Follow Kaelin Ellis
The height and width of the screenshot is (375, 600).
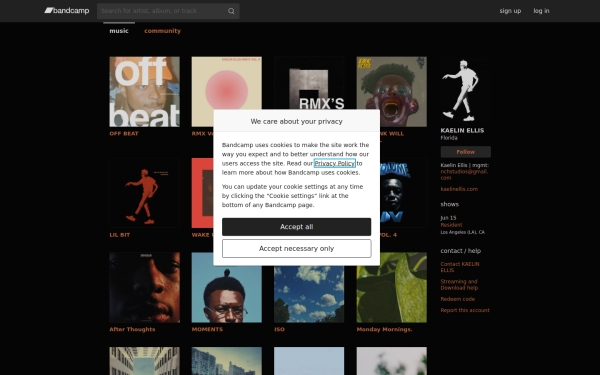[466, 152]
